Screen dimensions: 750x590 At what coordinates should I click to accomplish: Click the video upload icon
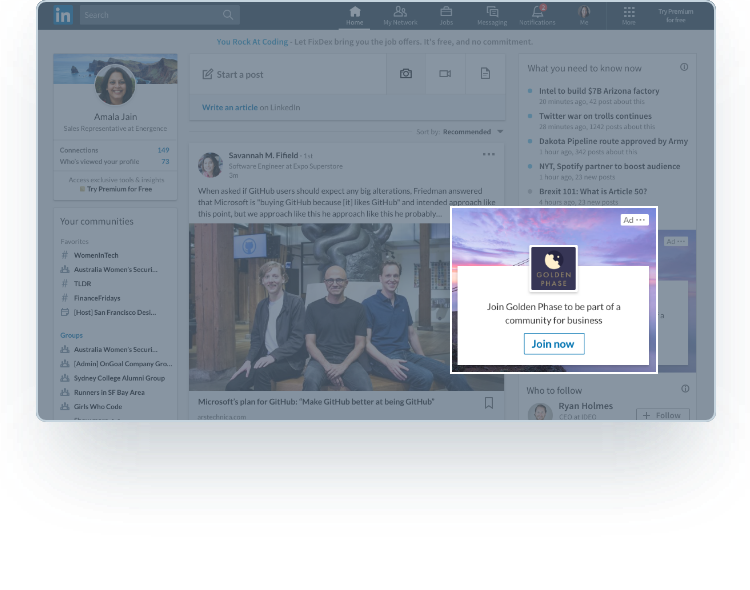[445, 73]
